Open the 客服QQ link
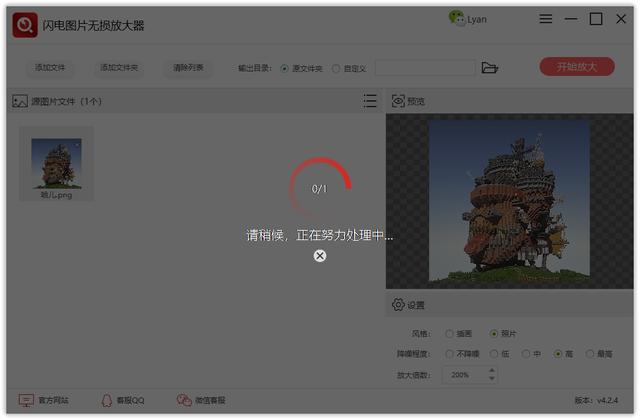The image size is (640, 420). pyautogui.click(x=131, y=400)
